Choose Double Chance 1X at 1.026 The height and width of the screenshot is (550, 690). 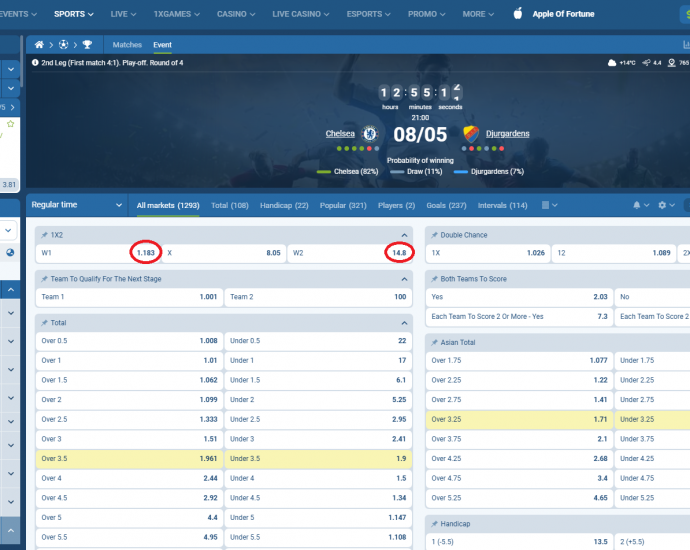tap(488, 253)
